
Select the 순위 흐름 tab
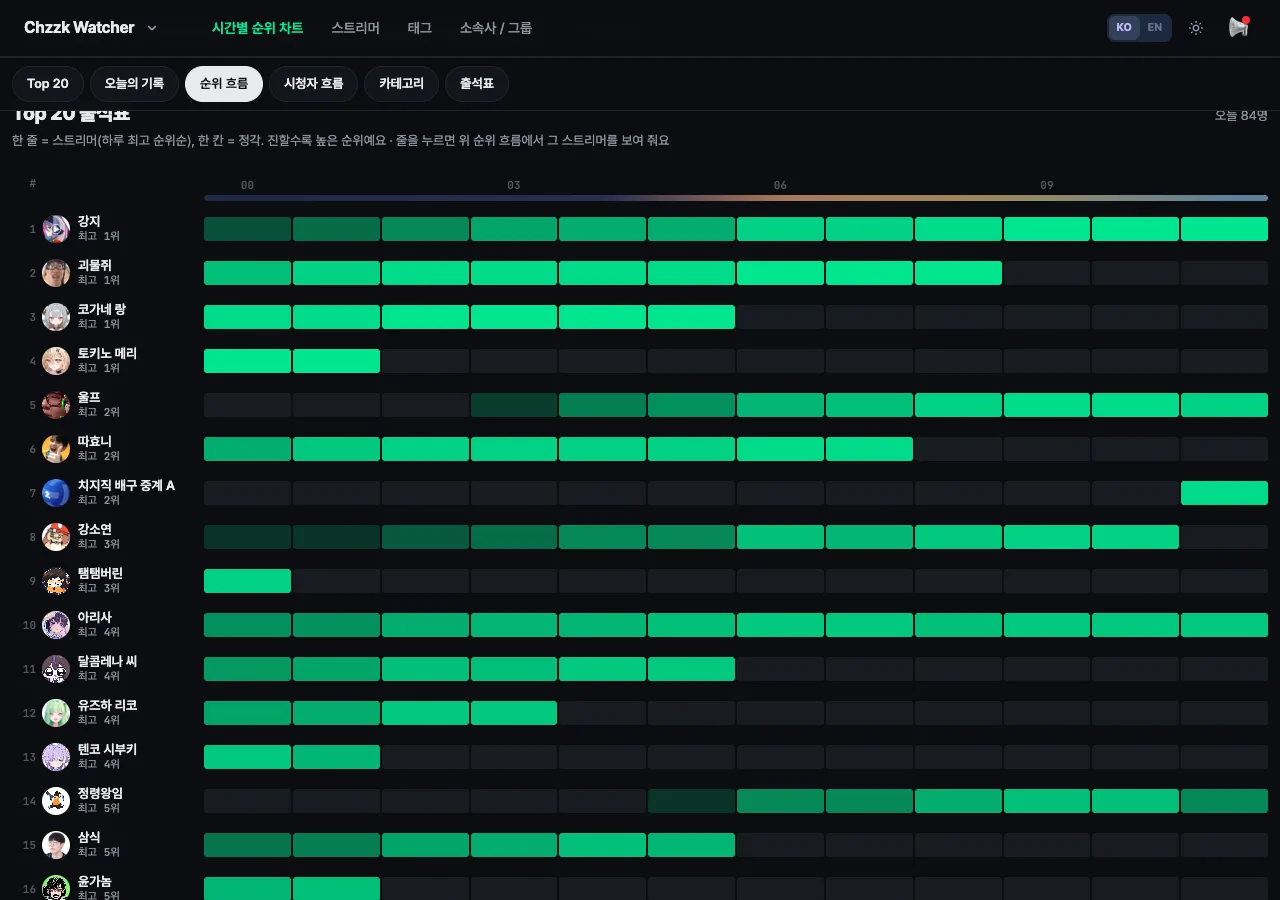pyautogui.click(x=224, y=84)
